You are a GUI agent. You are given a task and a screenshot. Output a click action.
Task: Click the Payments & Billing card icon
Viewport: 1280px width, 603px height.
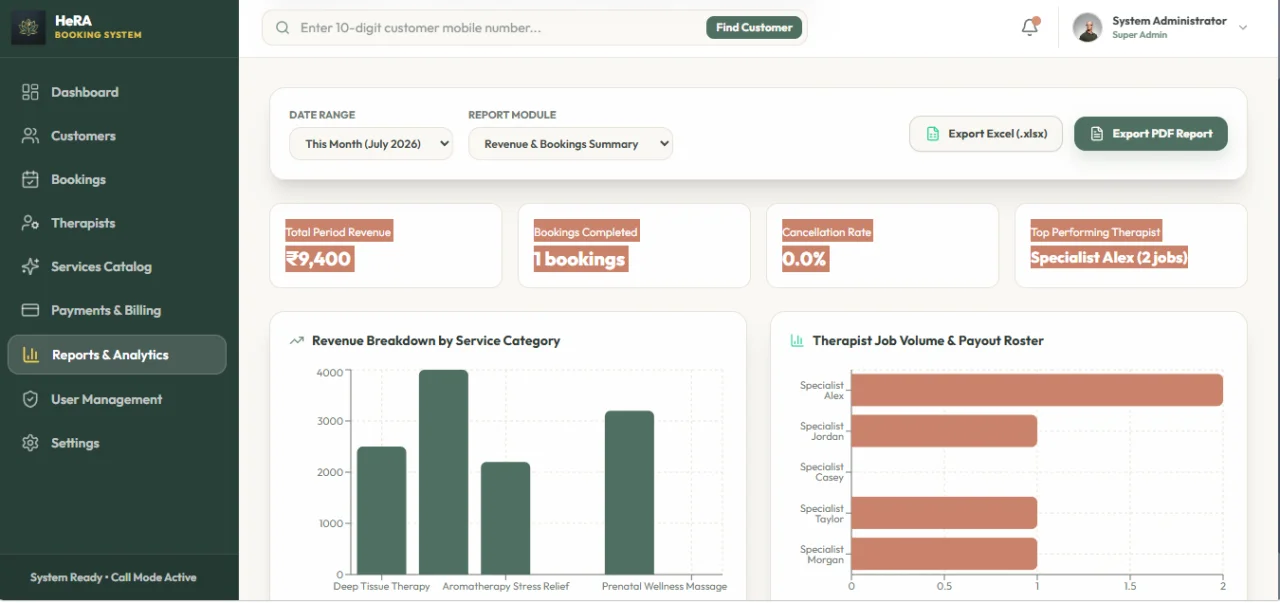30,310
